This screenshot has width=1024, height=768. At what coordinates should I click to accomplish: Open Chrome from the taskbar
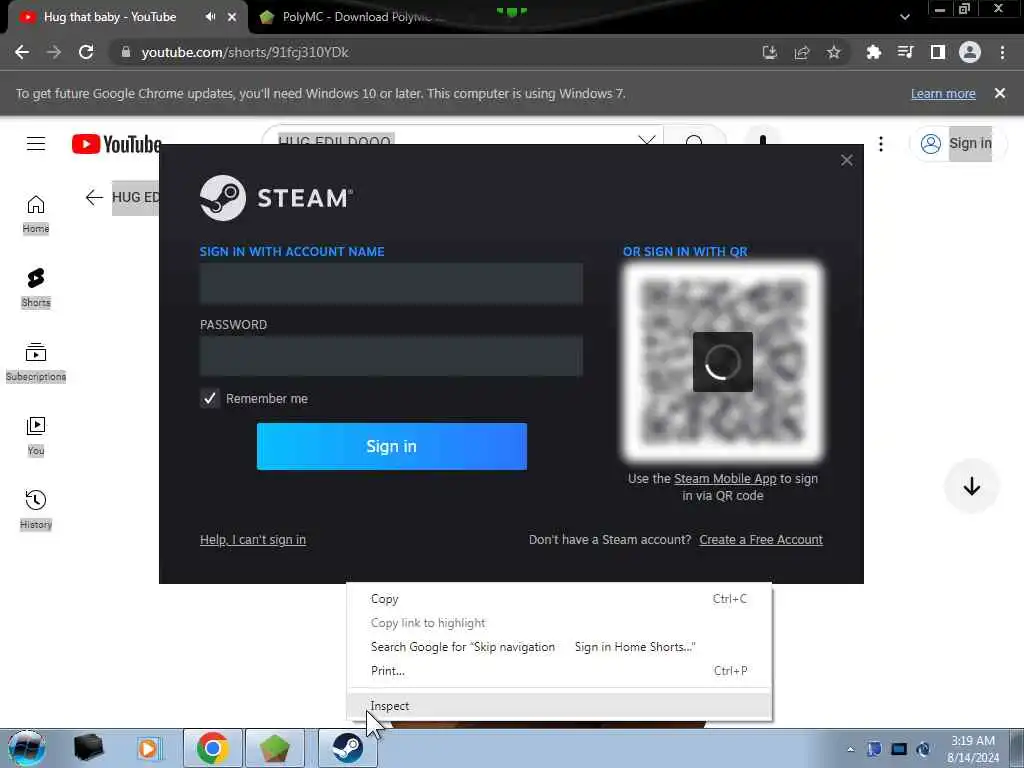pyautogui.click(x=212, y=748)
